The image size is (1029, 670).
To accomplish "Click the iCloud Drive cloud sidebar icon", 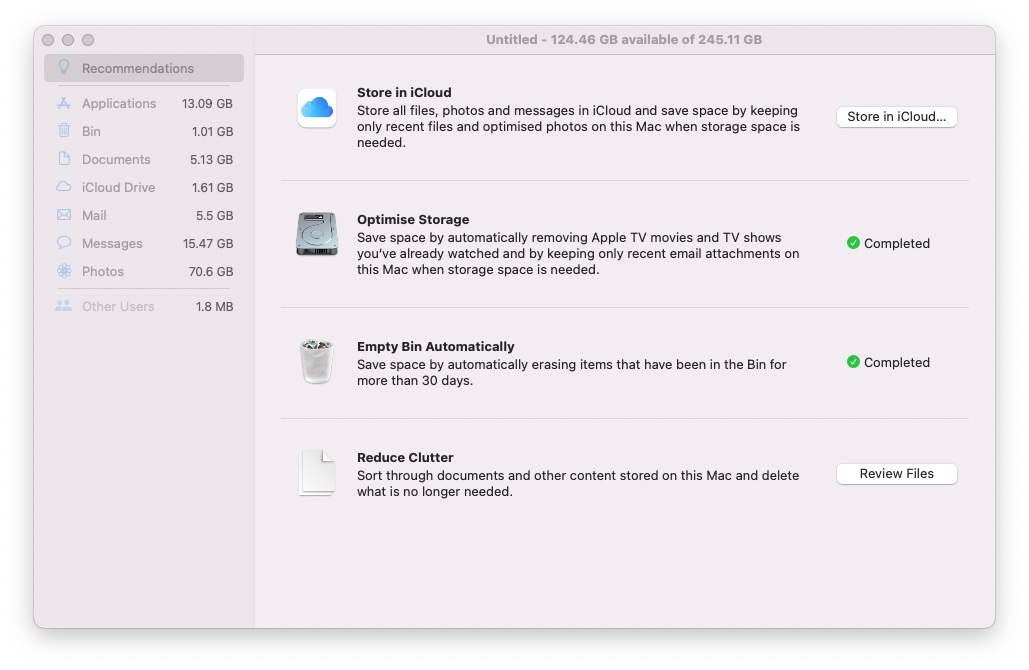I will [64, 187].
